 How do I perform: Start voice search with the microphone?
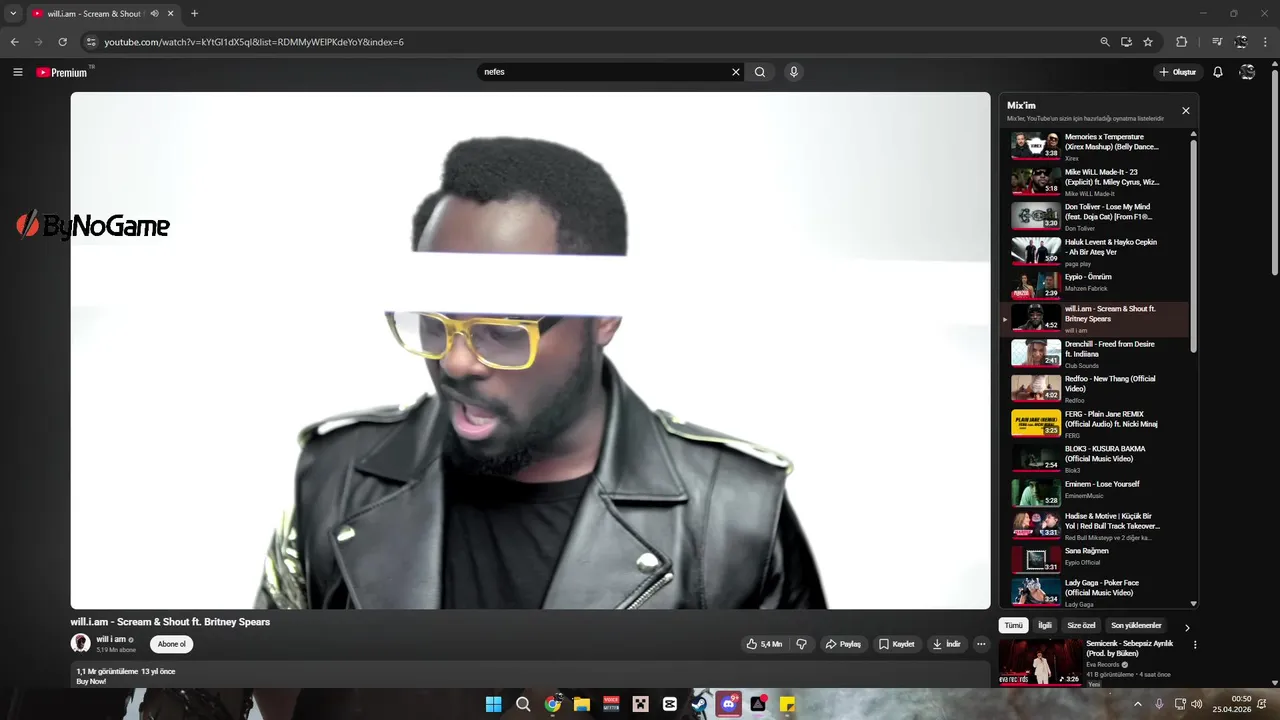[x=794, y=72]
